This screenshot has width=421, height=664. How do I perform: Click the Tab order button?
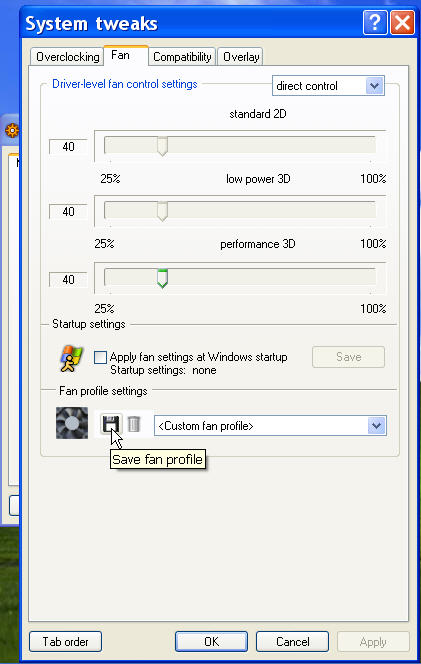[x=65, y=642]
